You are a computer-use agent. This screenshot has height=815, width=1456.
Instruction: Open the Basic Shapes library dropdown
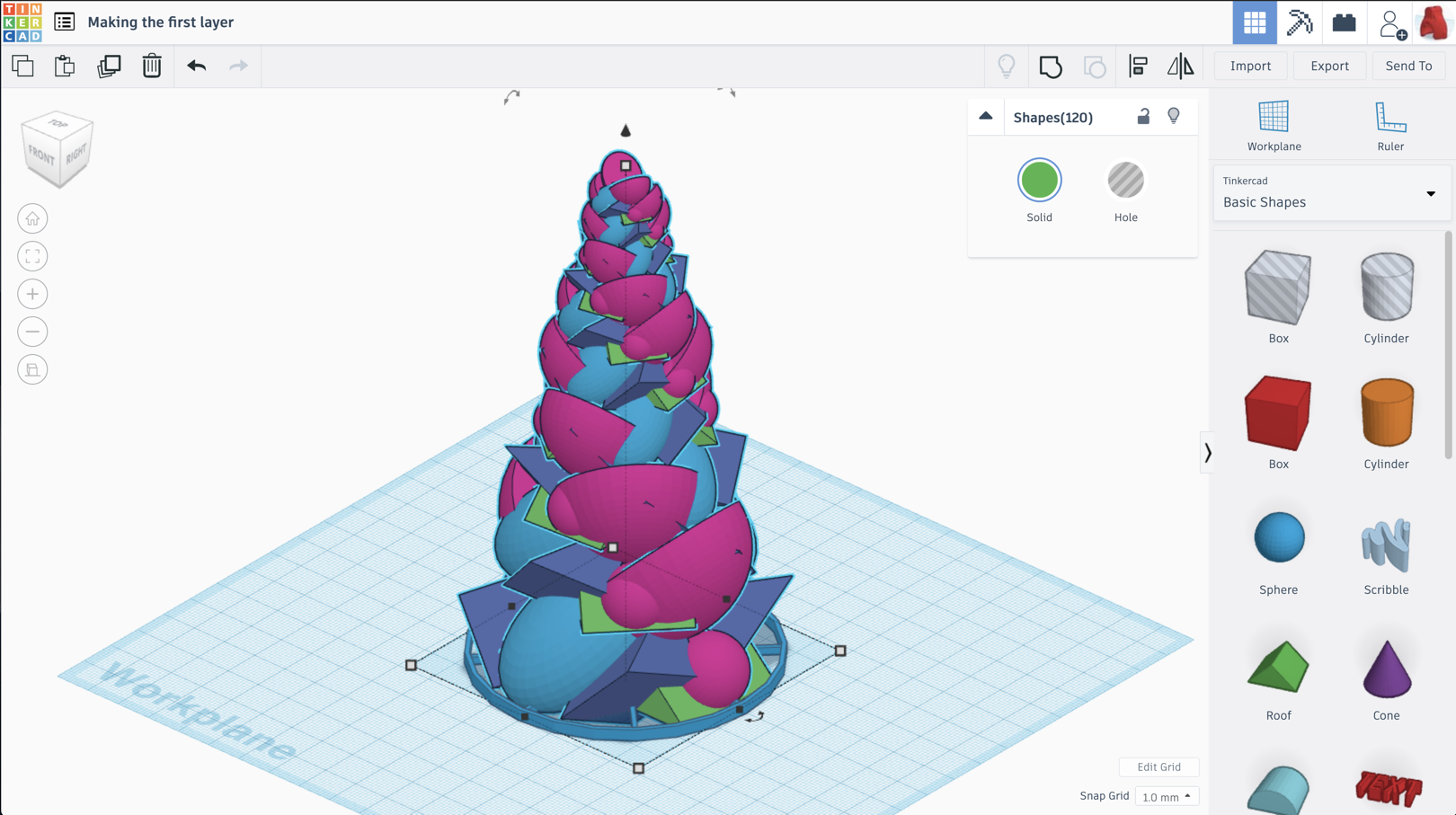click(1331, 193)
